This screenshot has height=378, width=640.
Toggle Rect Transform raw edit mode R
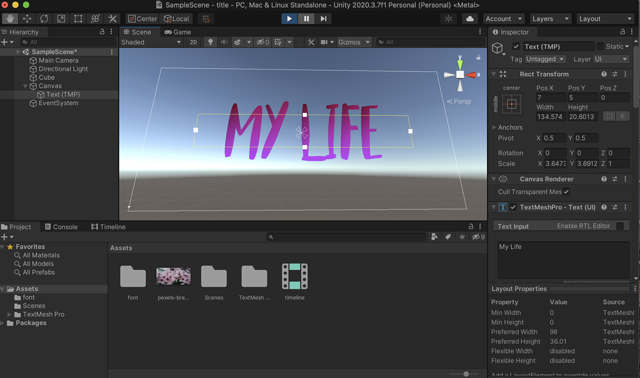pyautogui.click(x=622, y=116)
